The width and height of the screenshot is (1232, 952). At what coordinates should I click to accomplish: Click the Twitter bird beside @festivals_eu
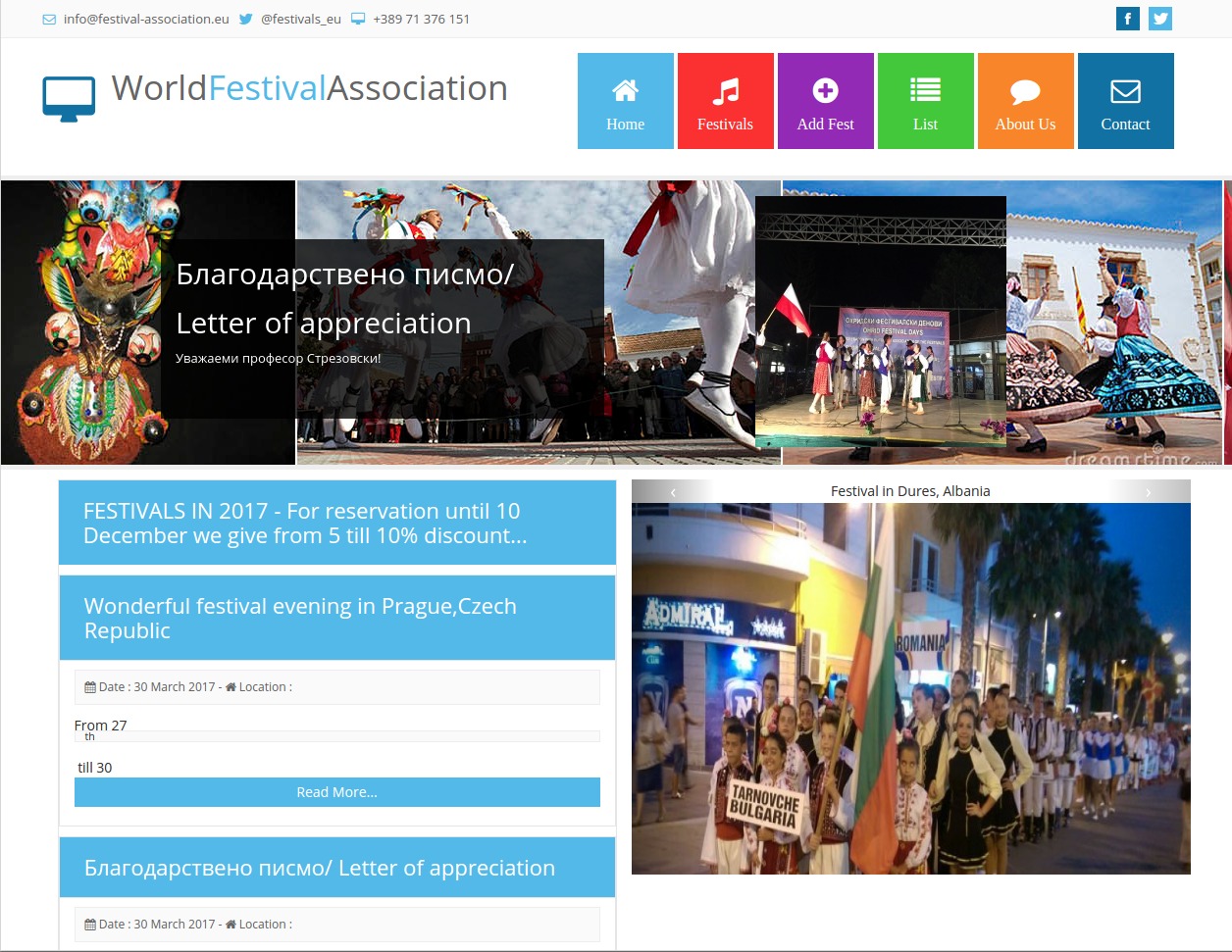click(245, 18)
